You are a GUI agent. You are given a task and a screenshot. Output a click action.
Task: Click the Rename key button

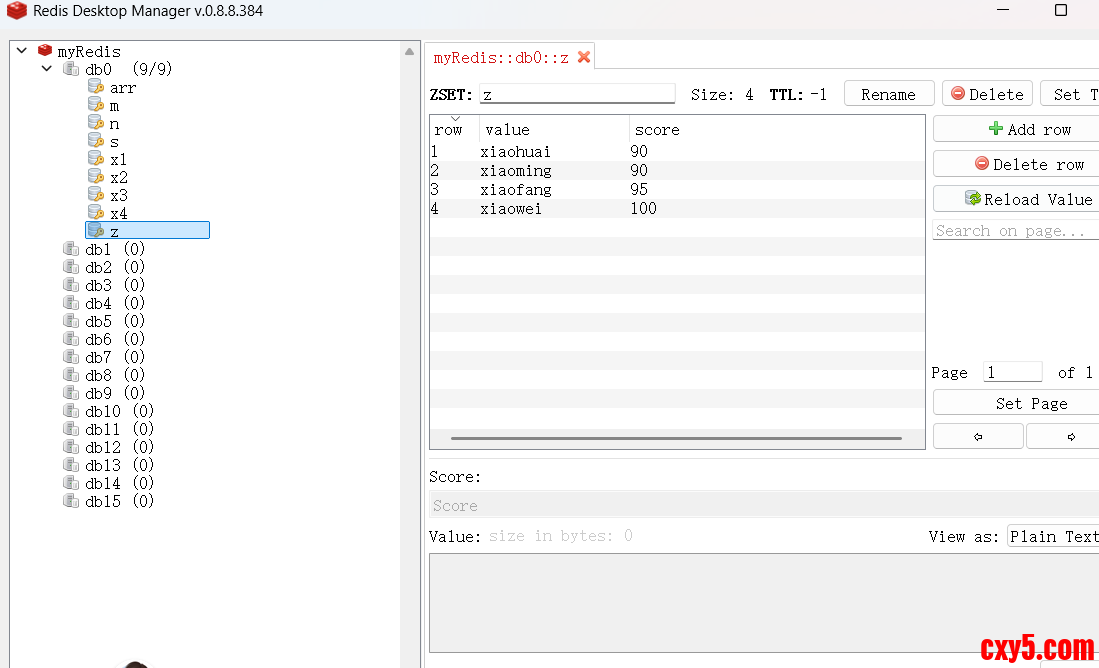click(x=888, y=94)
